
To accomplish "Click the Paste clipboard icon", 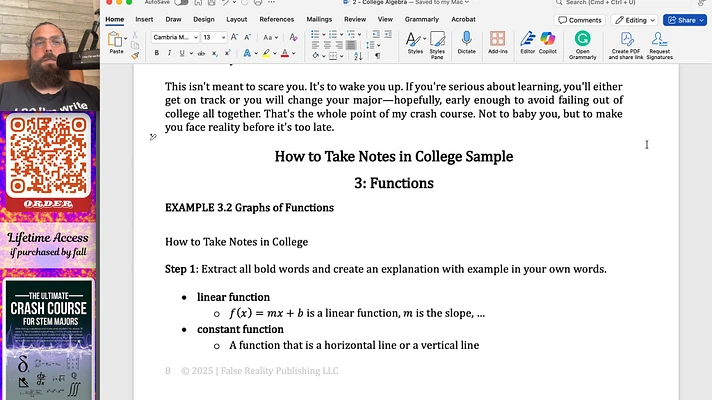I will pos(116,40).
